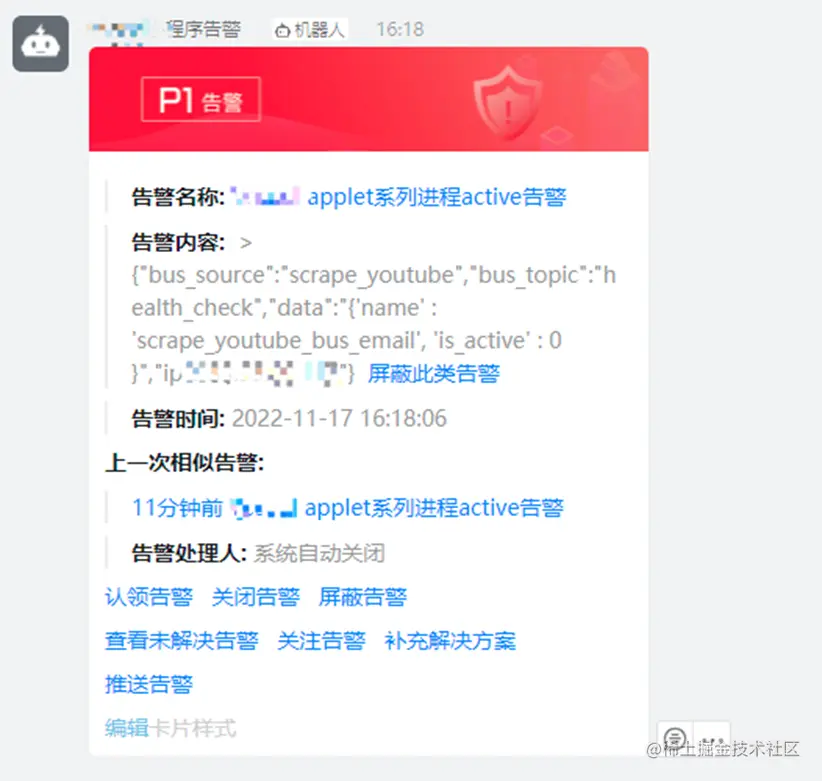This screenshot has height=781, width=822.
Task: Click the 机器人 bot tag
Action: pos(310,29)
